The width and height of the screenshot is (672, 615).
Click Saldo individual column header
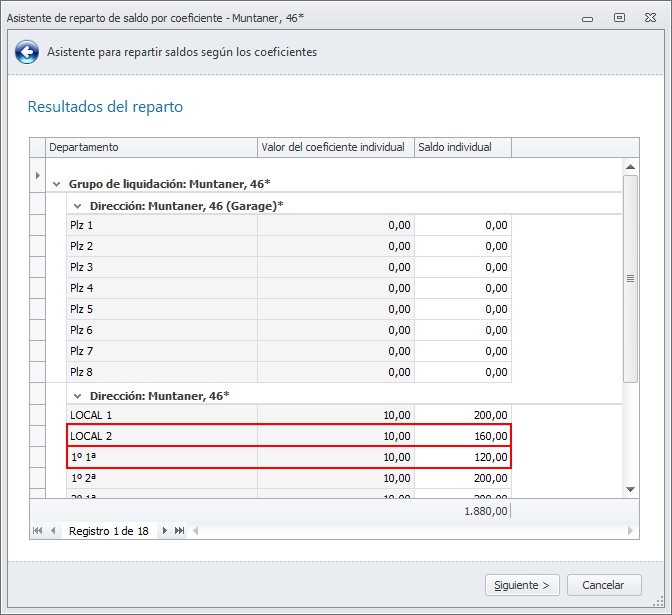[x=462, y=147]
